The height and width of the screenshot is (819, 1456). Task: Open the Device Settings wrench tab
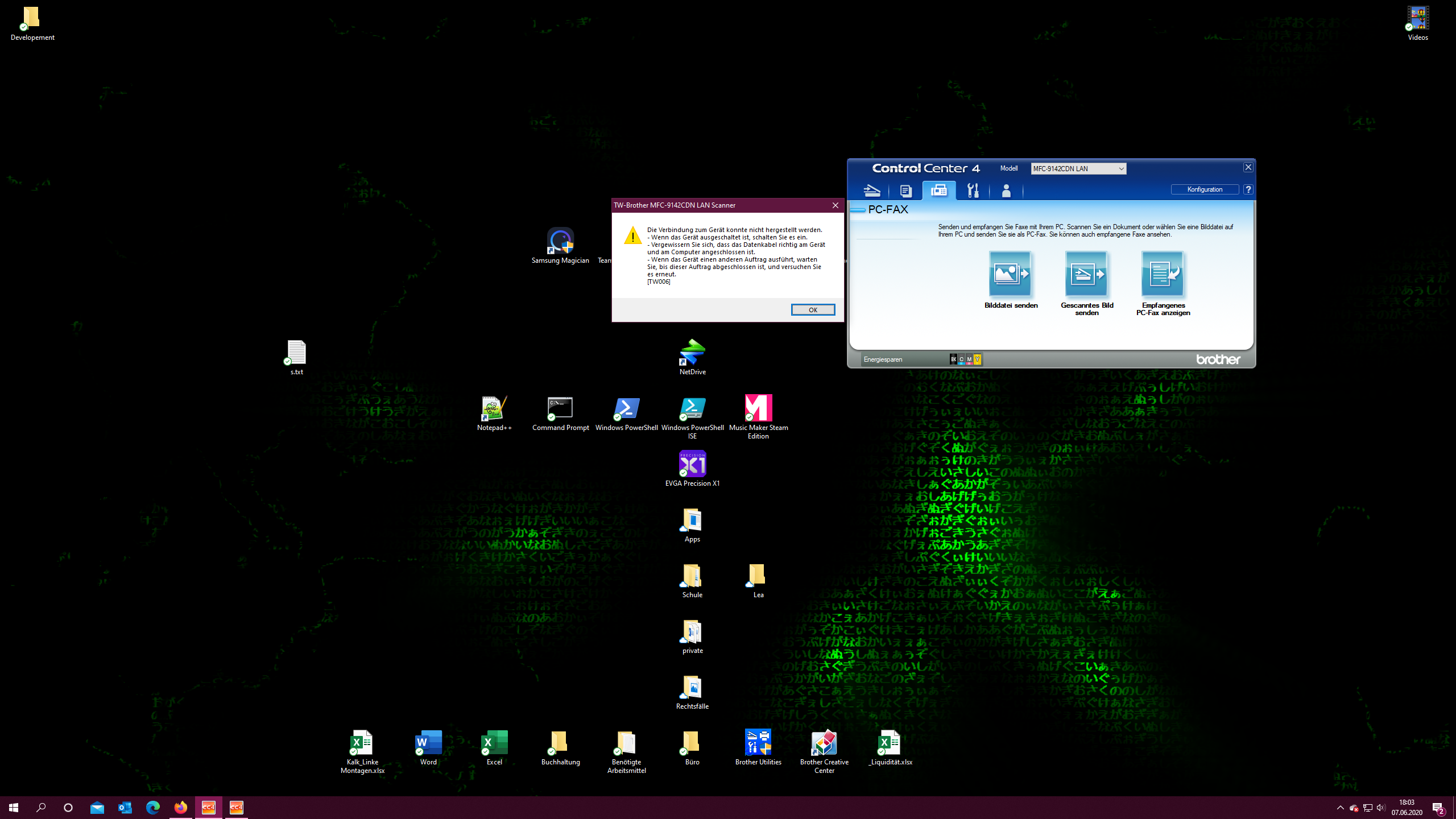point(973,191)
